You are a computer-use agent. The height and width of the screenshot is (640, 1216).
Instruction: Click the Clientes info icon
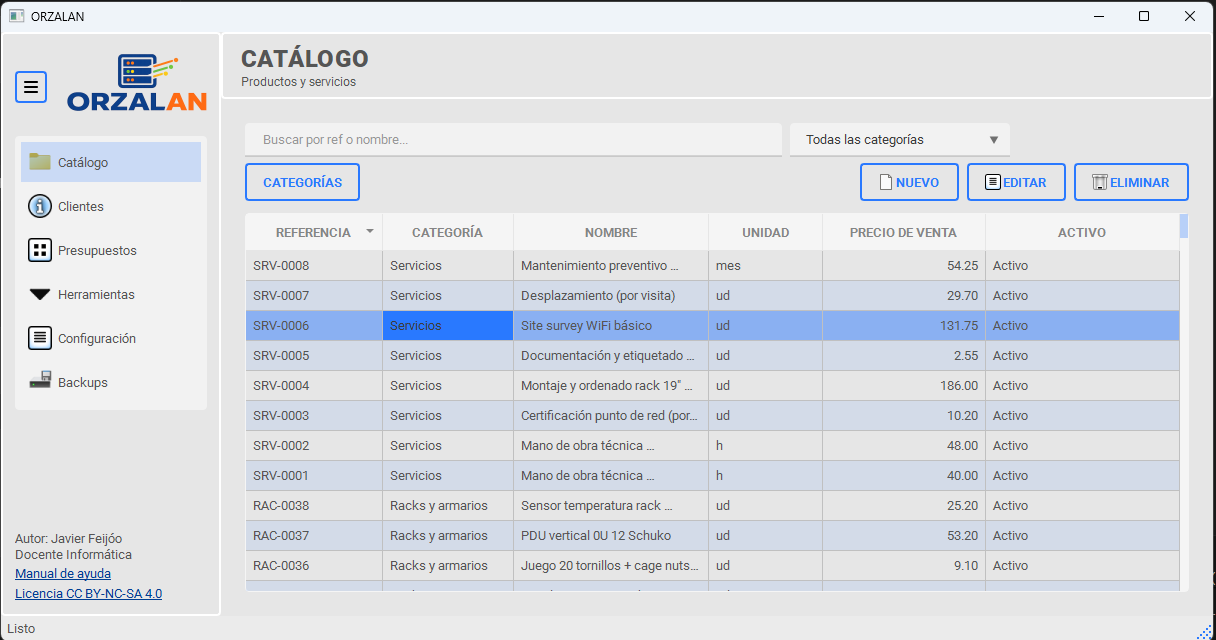pyautogui.click(x=40, y=206)
